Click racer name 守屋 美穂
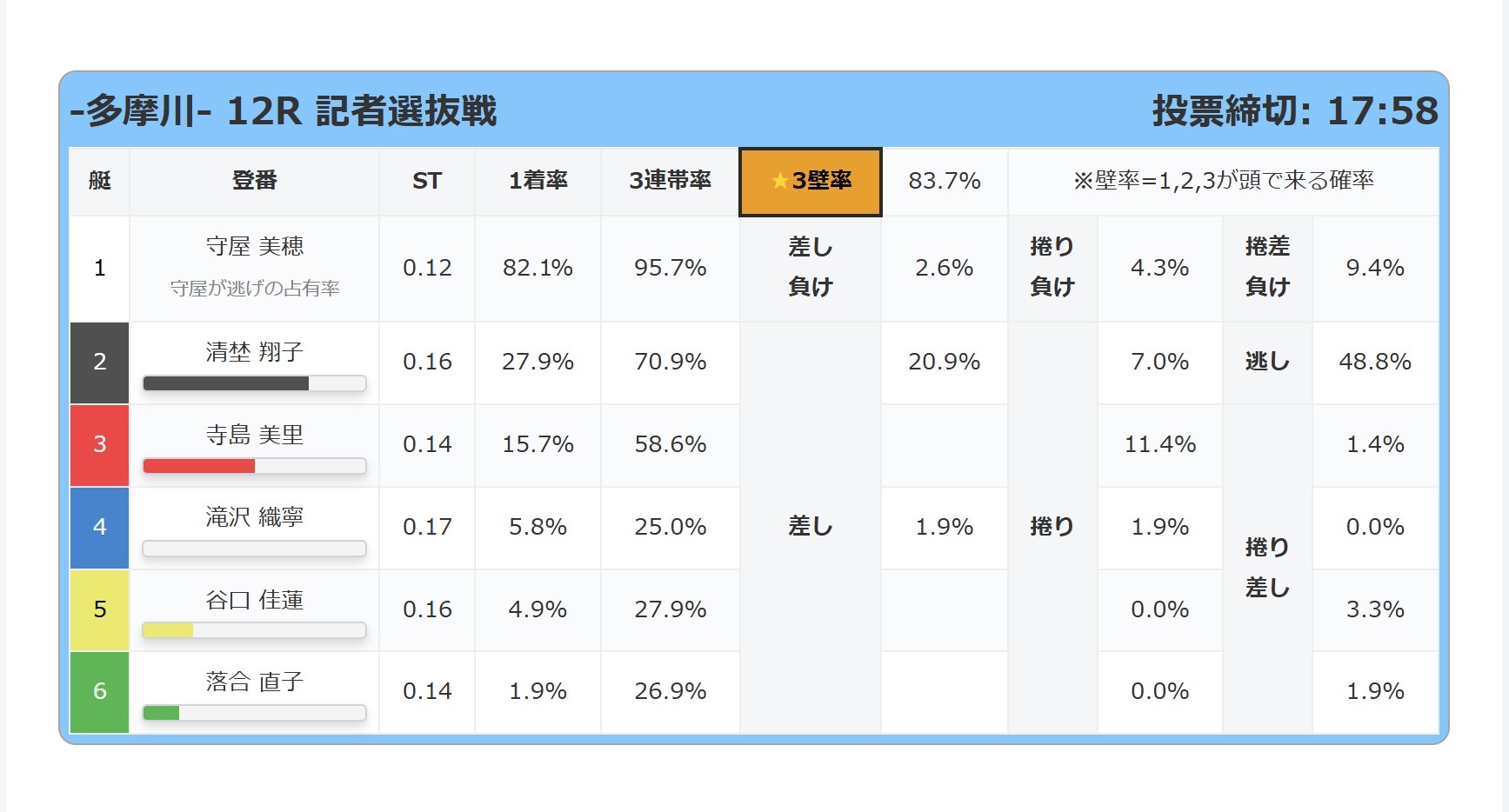 coord(255,247)
